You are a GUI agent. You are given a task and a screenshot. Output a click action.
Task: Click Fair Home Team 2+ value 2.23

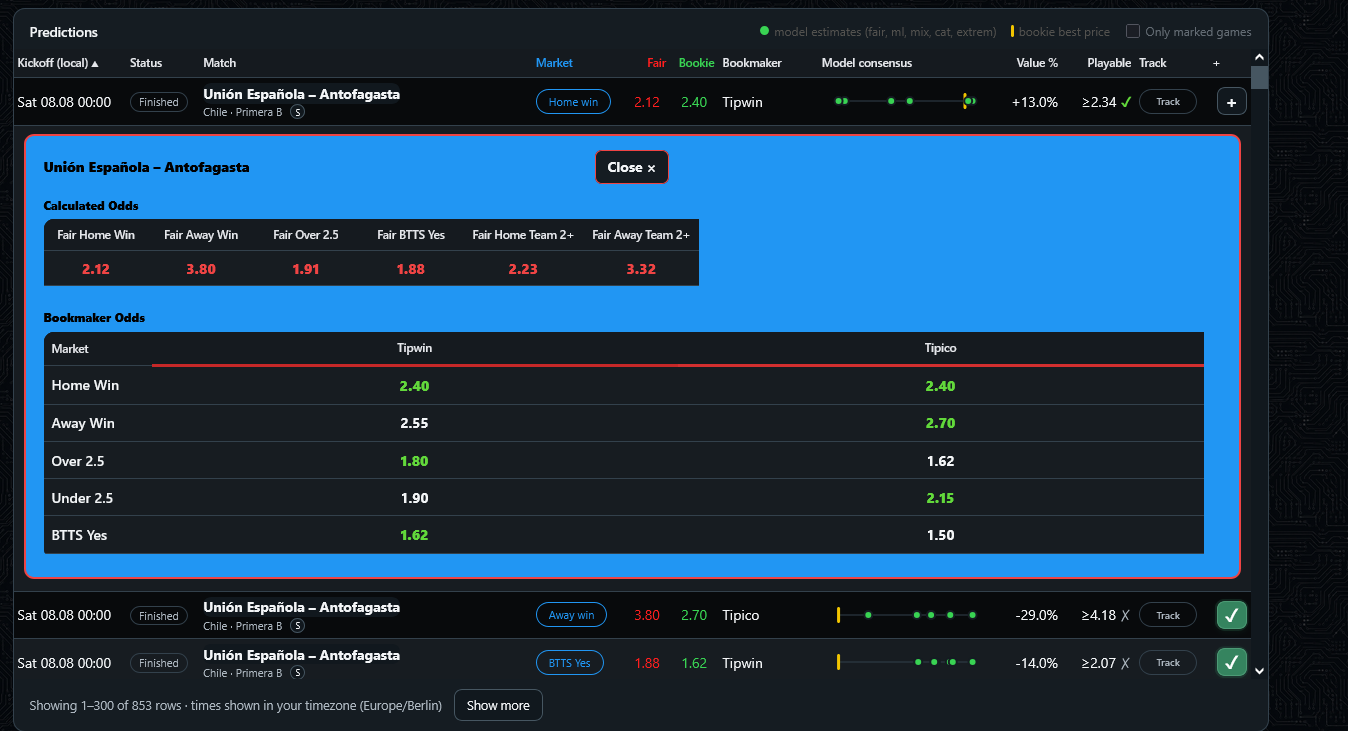(x=523, y=269)
